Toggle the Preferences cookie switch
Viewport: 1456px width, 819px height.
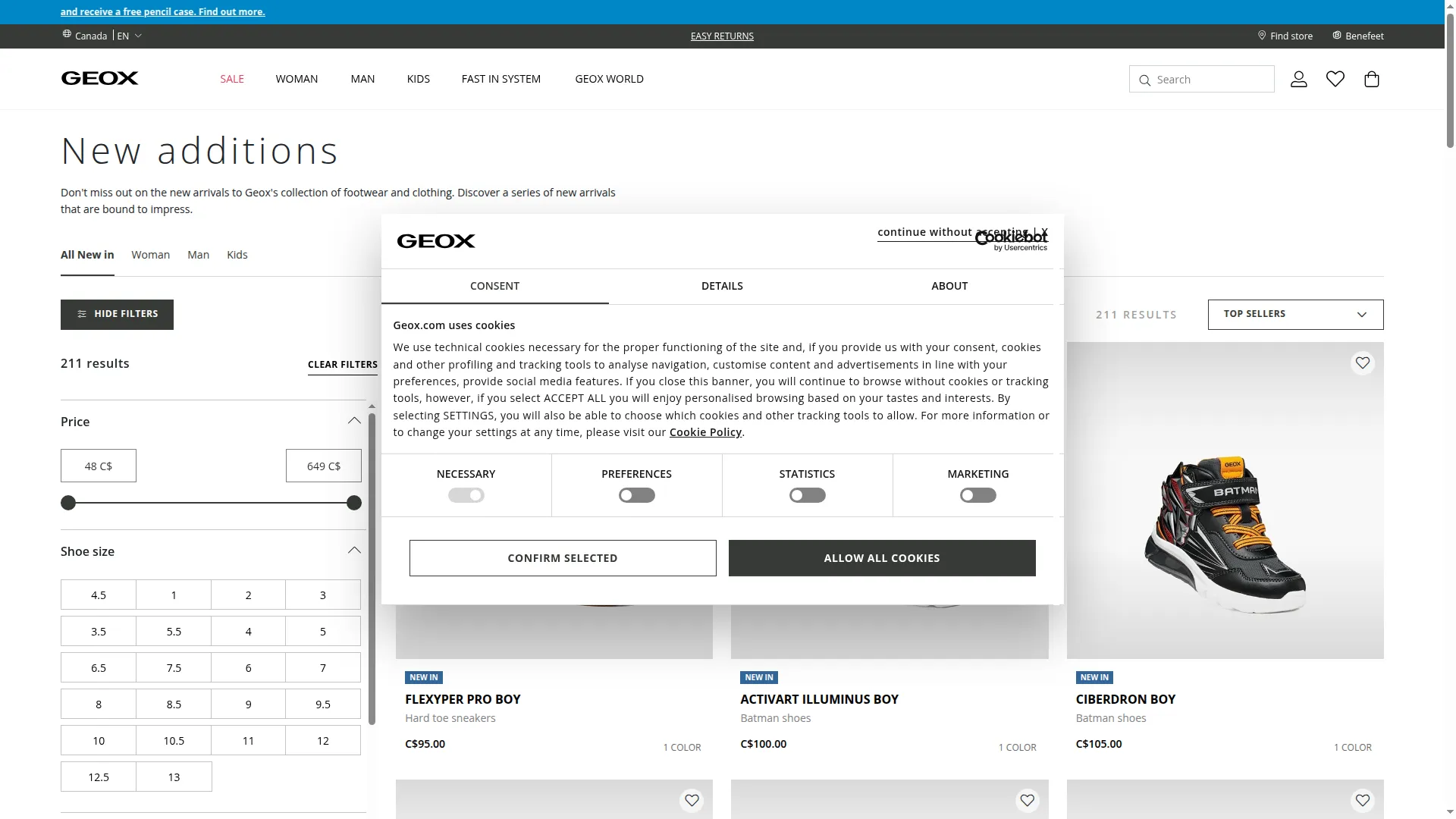pyautogui.click(x=636, y=495)
